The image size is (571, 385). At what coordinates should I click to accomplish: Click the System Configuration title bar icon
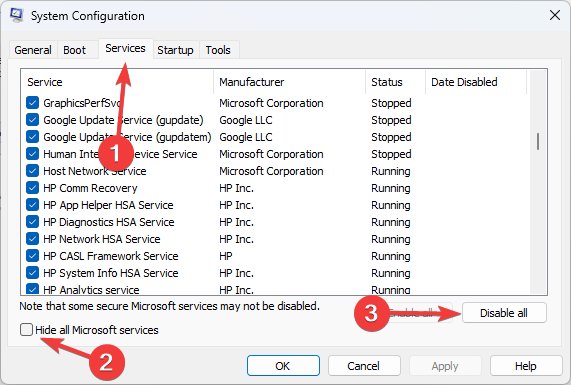(16, 15)
